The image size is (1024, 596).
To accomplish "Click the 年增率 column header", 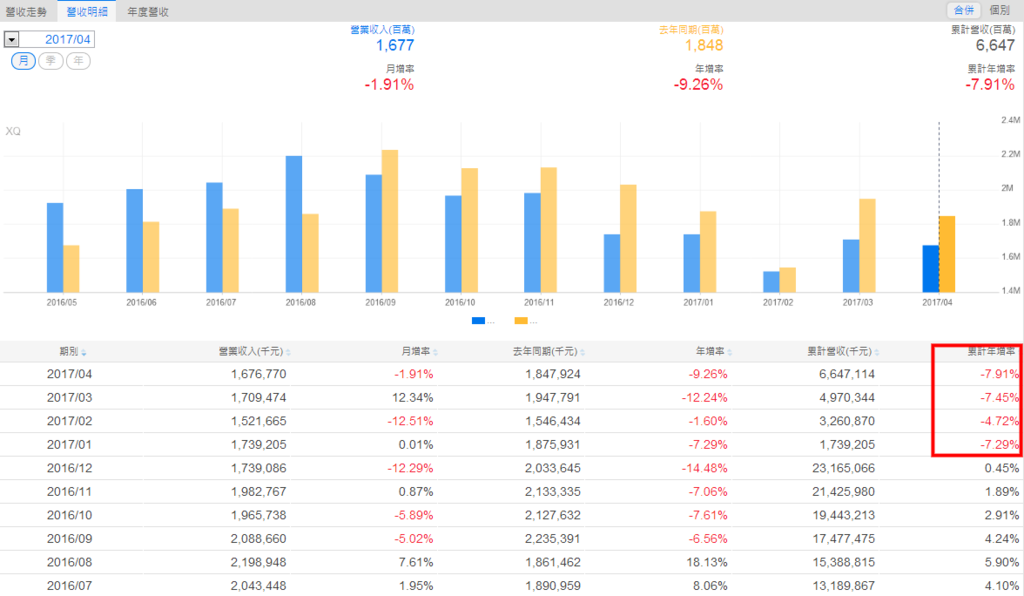I will pos(710,352).
